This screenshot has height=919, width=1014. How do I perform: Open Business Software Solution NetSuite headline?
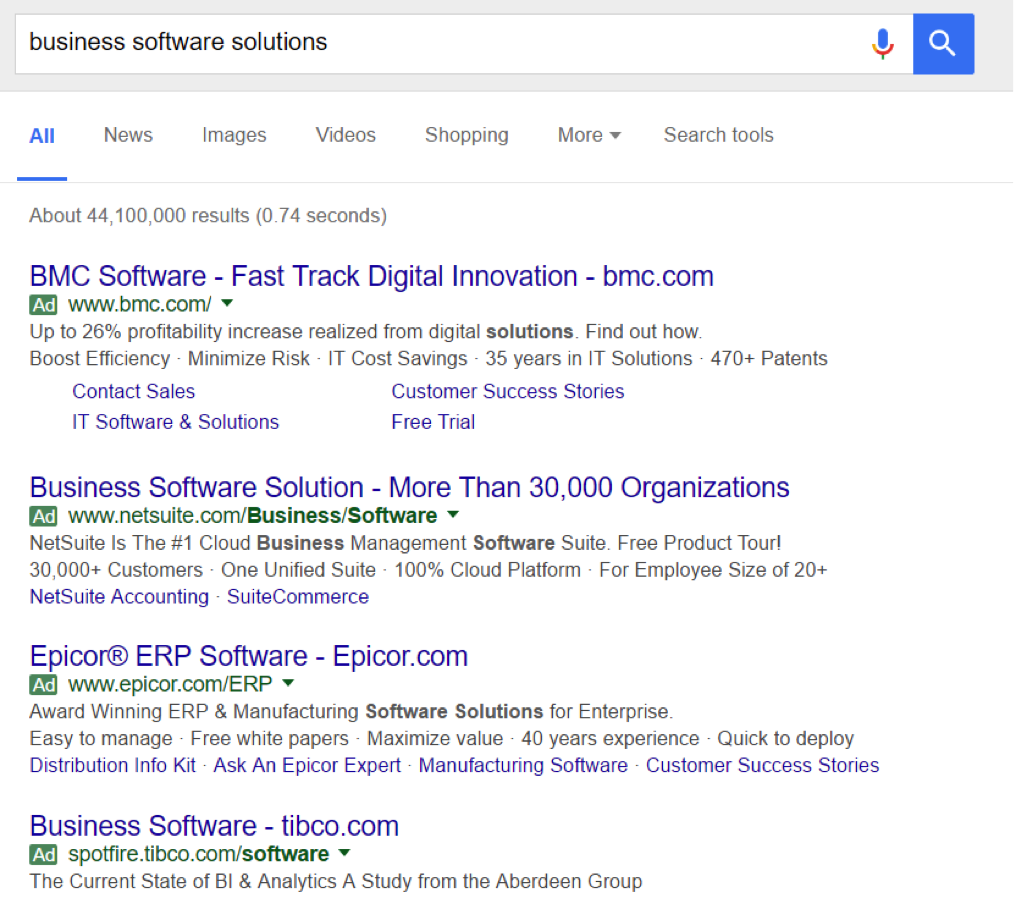[409, 488]
